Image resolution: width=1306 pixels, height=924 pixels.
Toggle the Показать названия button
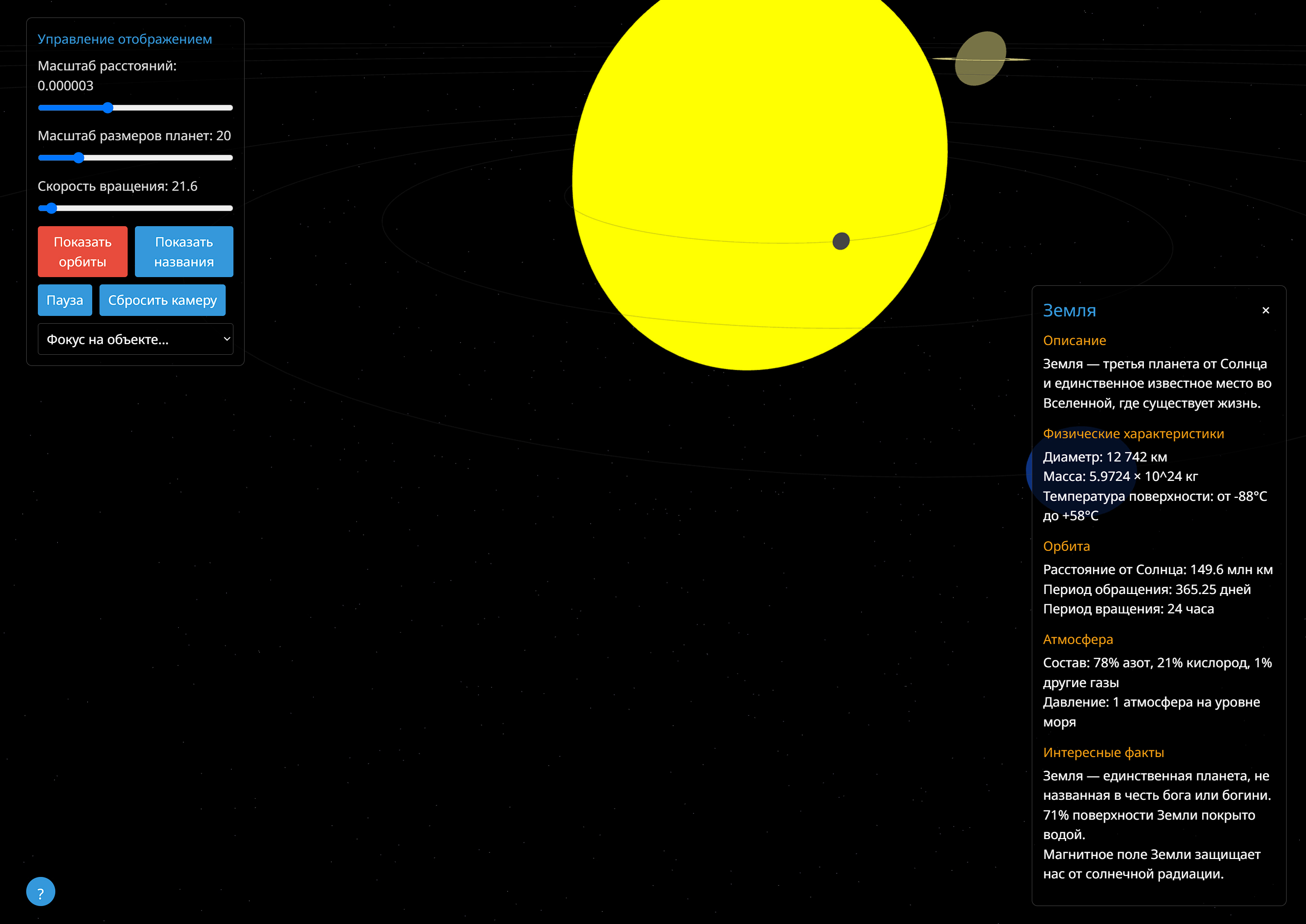coord(184,251)
